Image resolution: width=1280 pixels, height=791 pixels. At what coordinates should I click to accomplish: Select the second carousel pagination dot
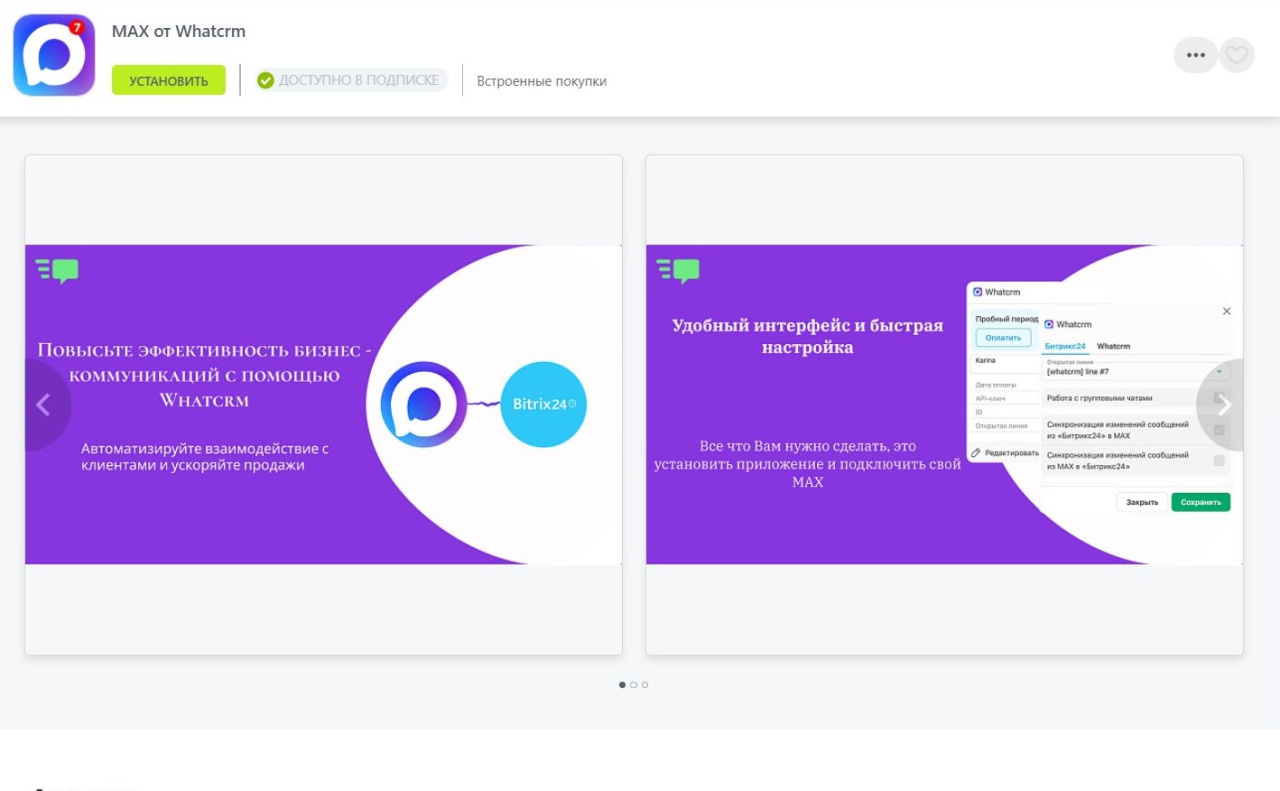(633, 685)
